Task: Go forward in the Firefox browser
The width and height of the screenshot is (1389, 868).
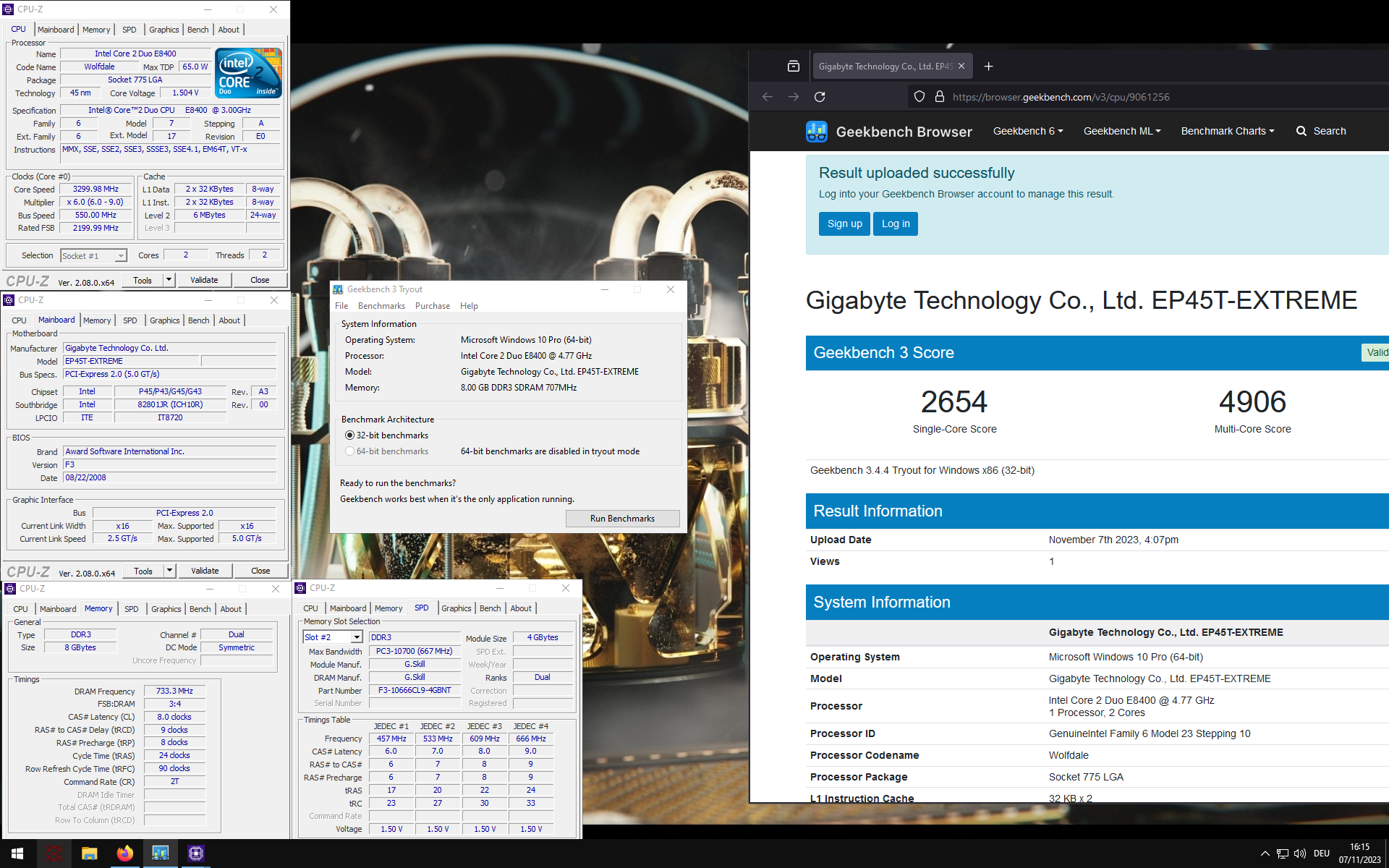Action: click(794, 97)
